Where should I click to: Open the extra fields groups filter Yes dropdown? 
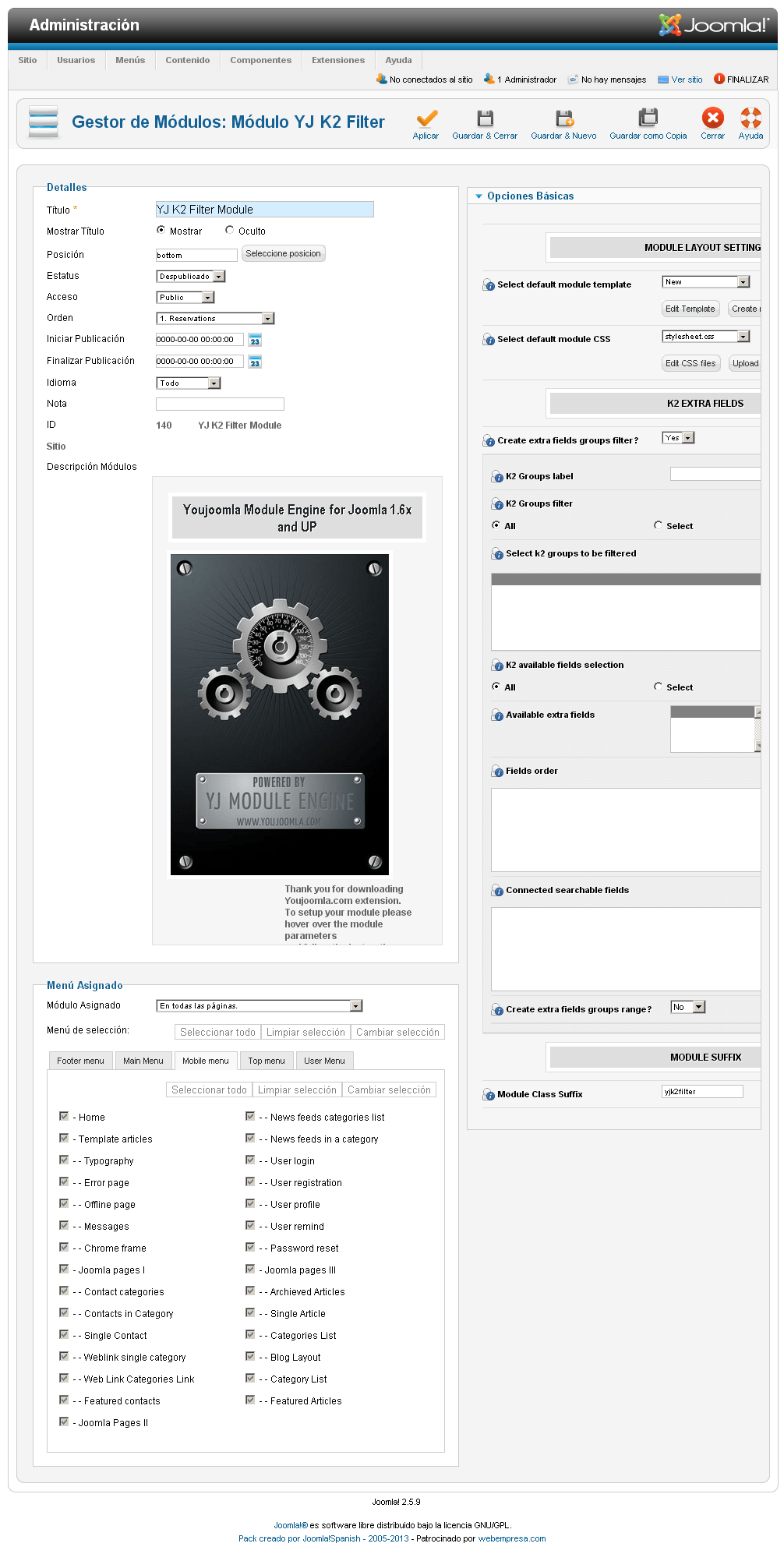coord(678,438)
